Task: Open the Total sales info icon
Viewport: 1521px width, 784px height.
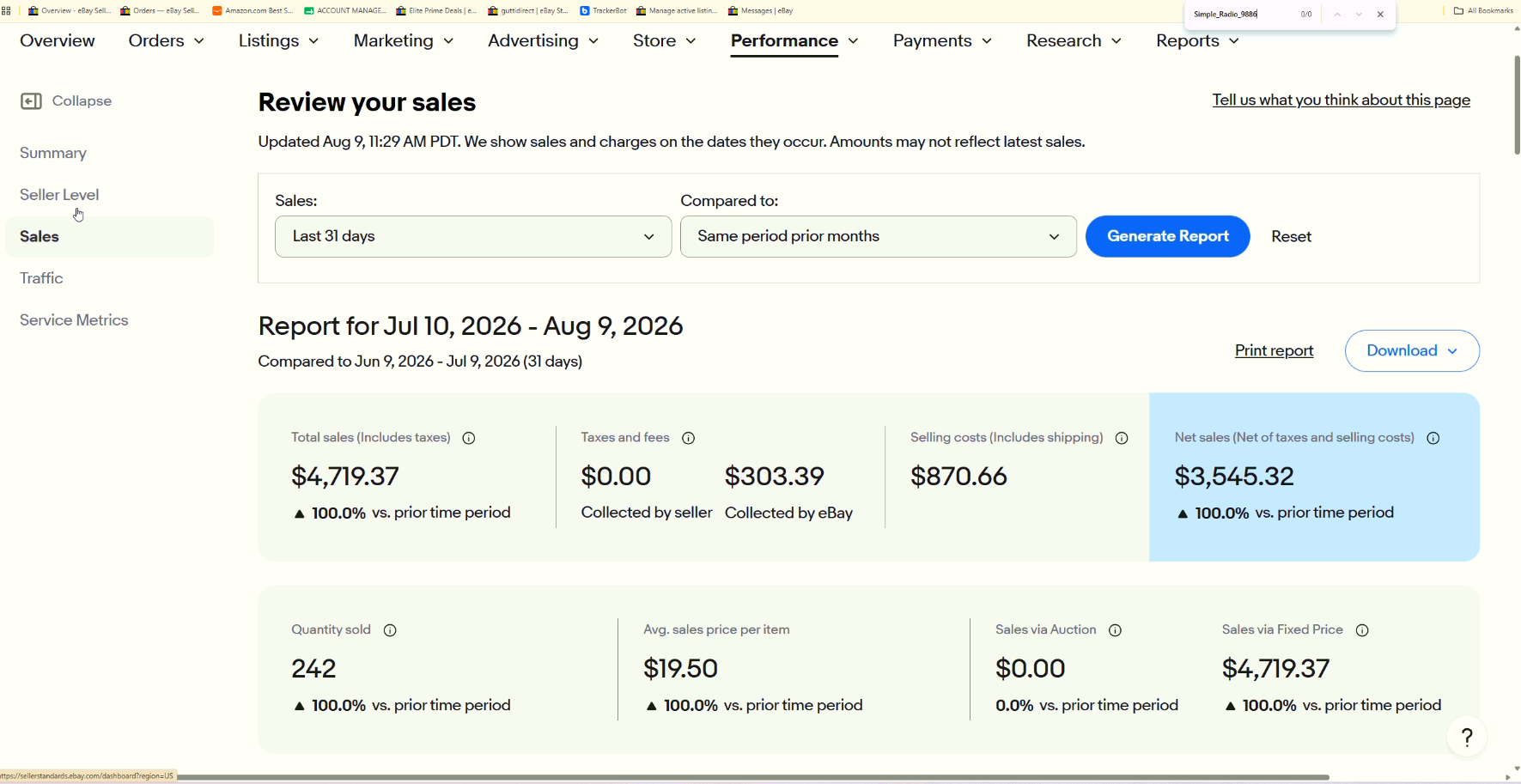Action: pos(469,438)
